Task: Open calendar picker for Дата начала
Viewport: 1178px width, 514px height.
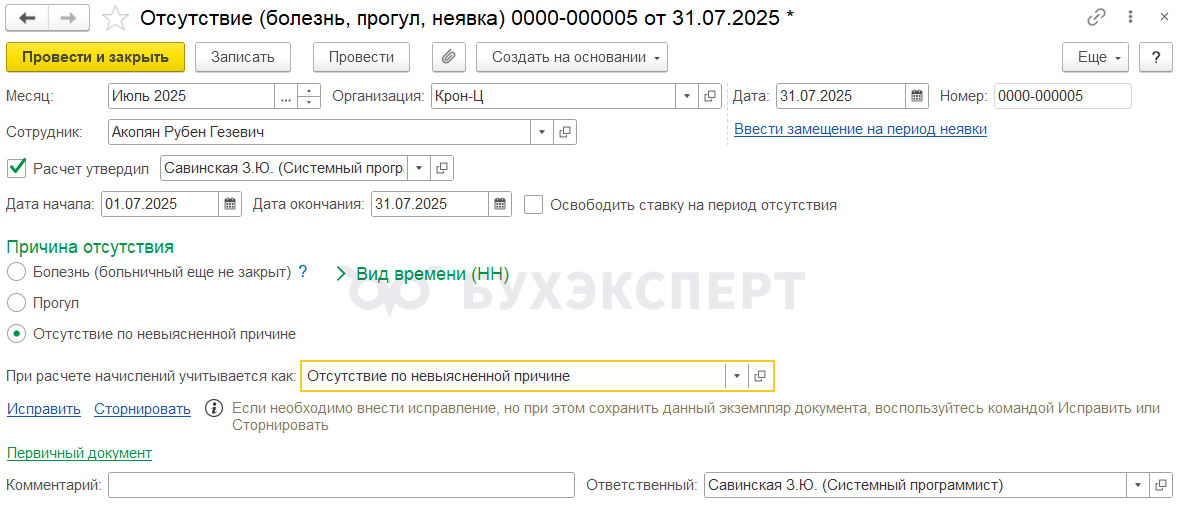Action: pyautogui.click(x=231, y=204)
